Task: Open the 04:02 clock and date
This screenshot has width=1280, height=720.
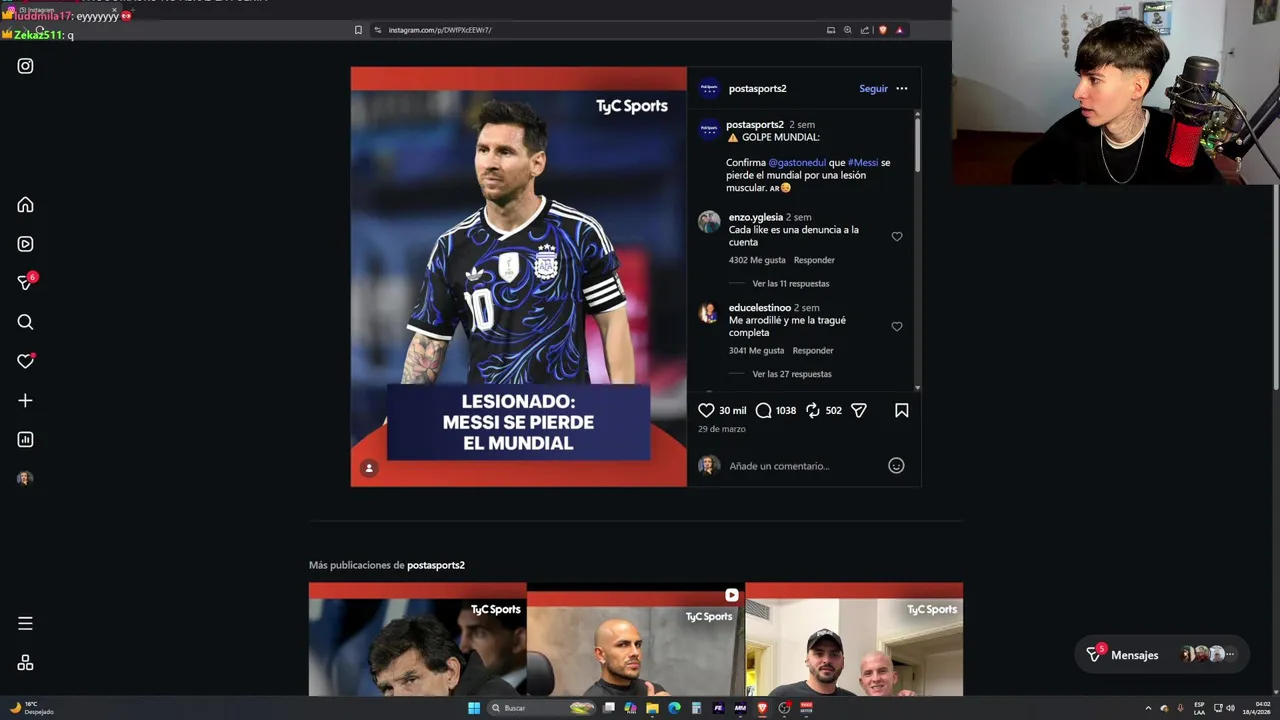Action: click(1257, 708)
